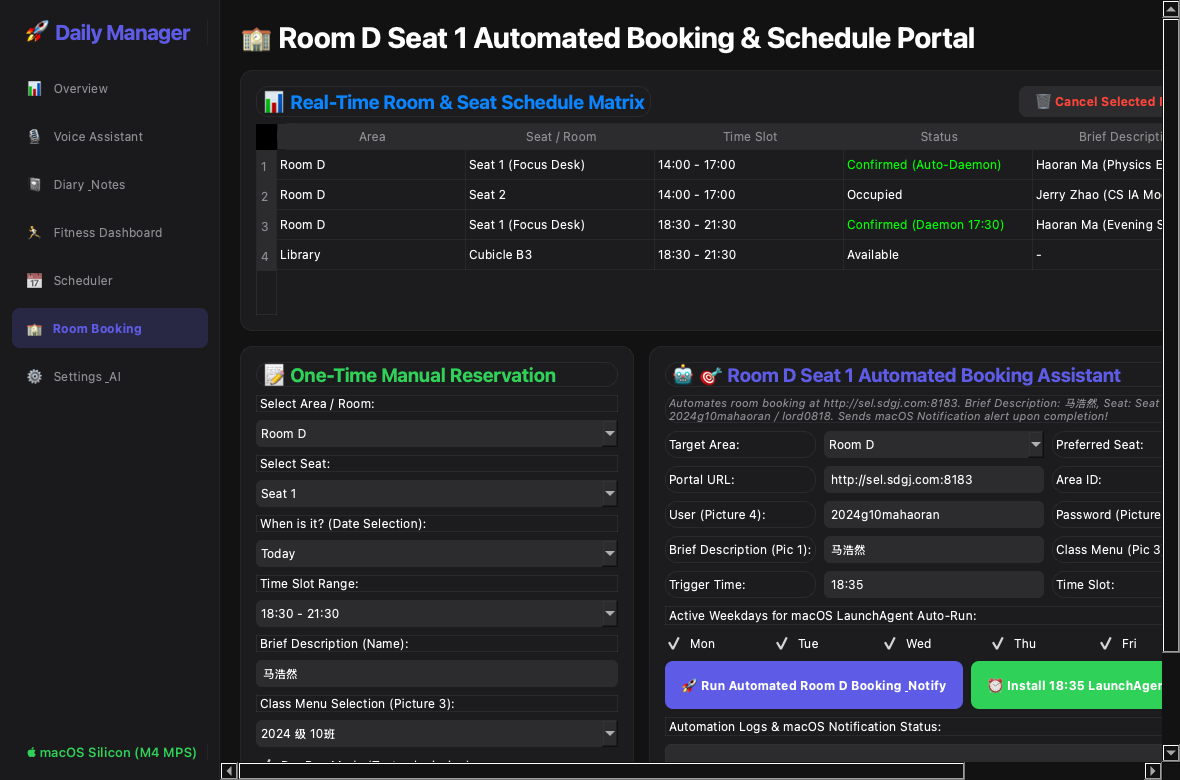
Task: Click the alarm clock icon on Install LaunchAgent button
Action: 995,685
